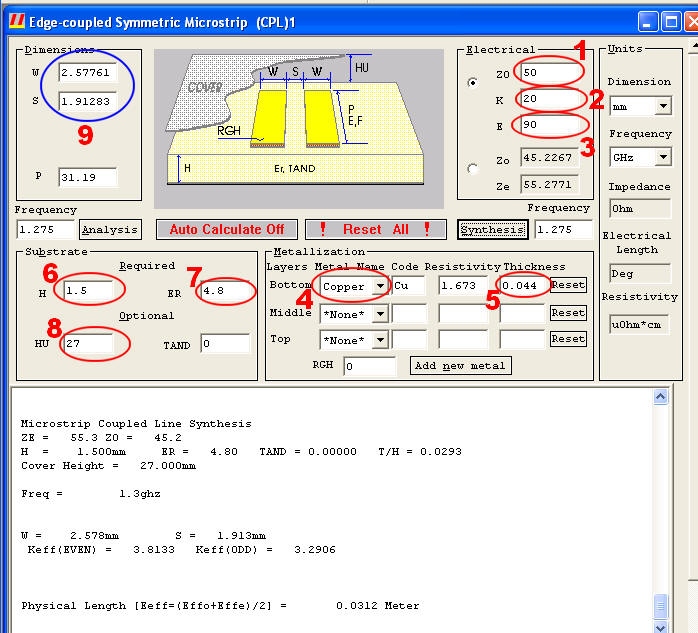The image size is (698, 633).
Task: Click the 'Physical Length' 0.0312 Meter output line
Action: click(x=220, y=605)
